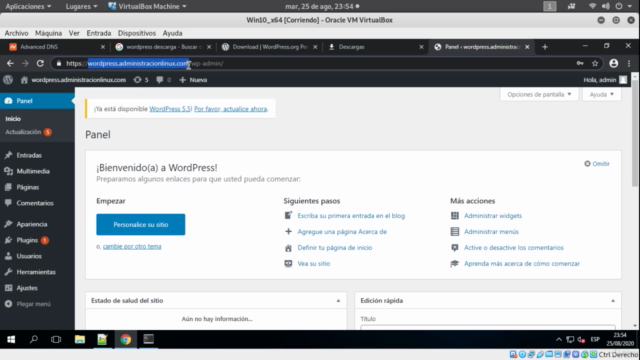Click Por favor, actualice ahora link
This screenshot has height=360, width=640.
click(231, 109)
